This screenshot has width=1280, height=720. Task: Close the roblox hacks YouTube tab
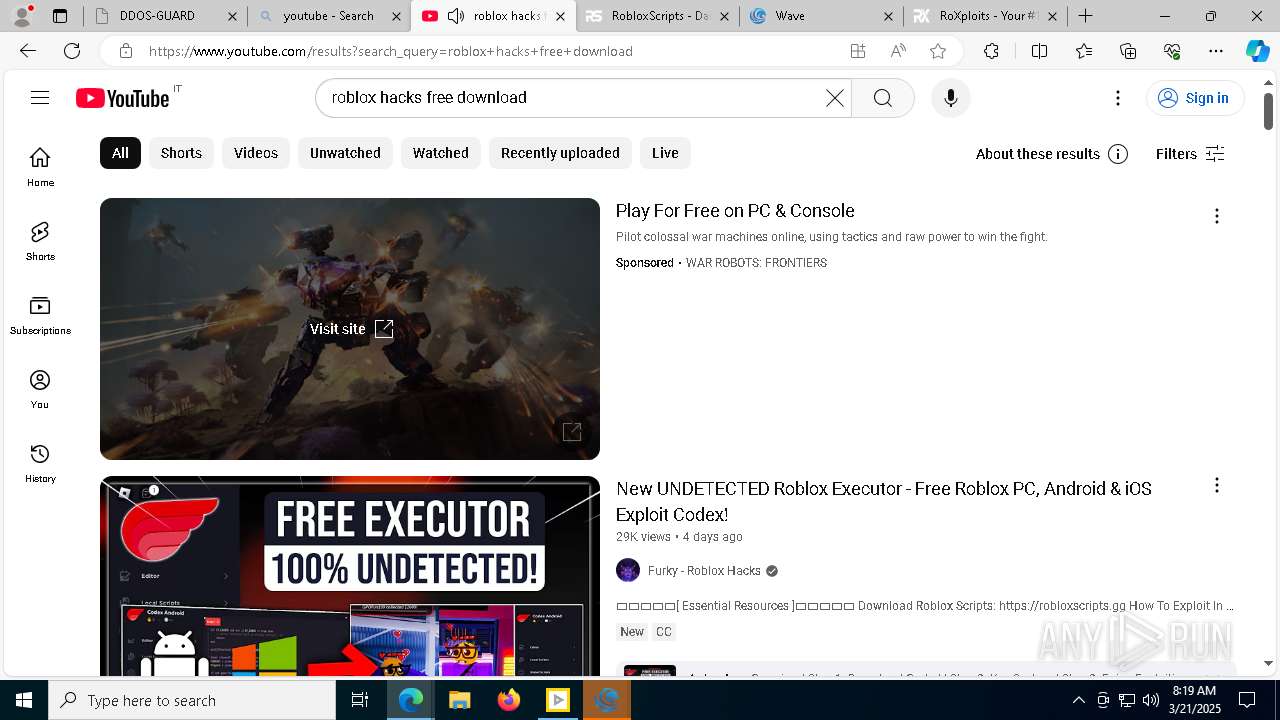560,16
